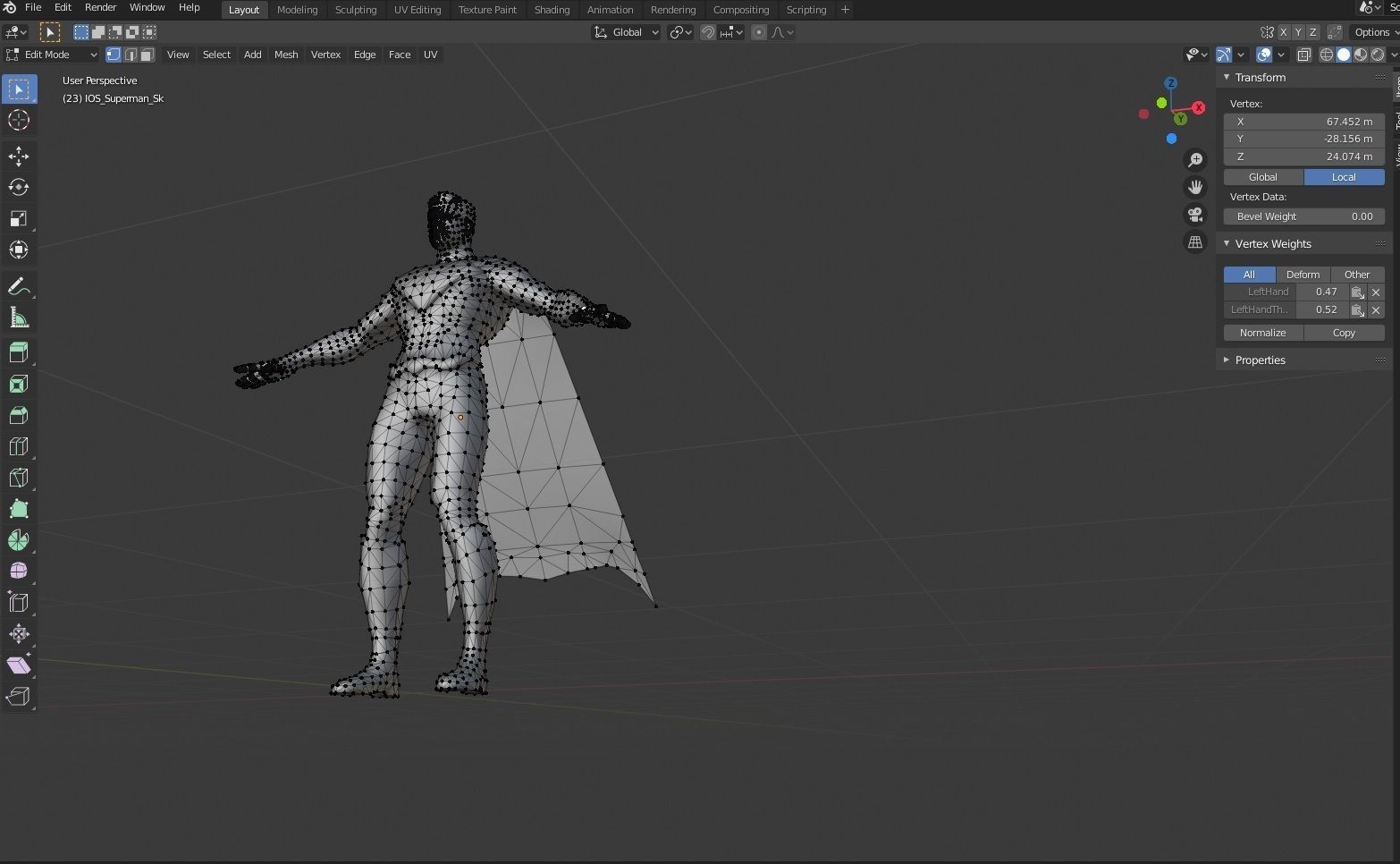Switch to Sculpting workspace tab

[x=356, y=10]
